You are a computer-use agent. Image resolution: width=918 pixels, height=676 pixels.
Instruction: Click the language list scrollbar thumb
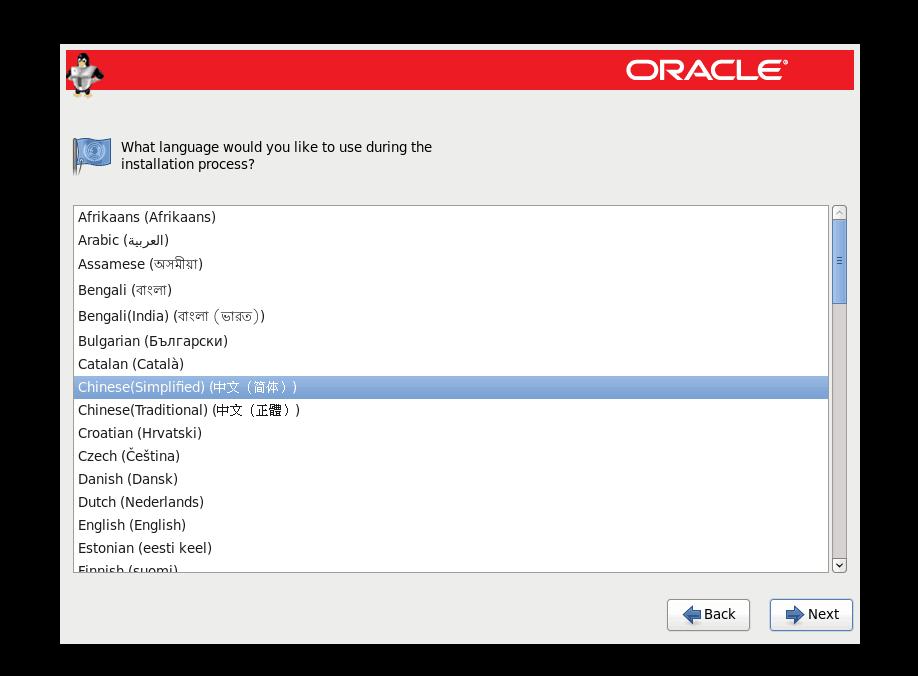point(839,261)
